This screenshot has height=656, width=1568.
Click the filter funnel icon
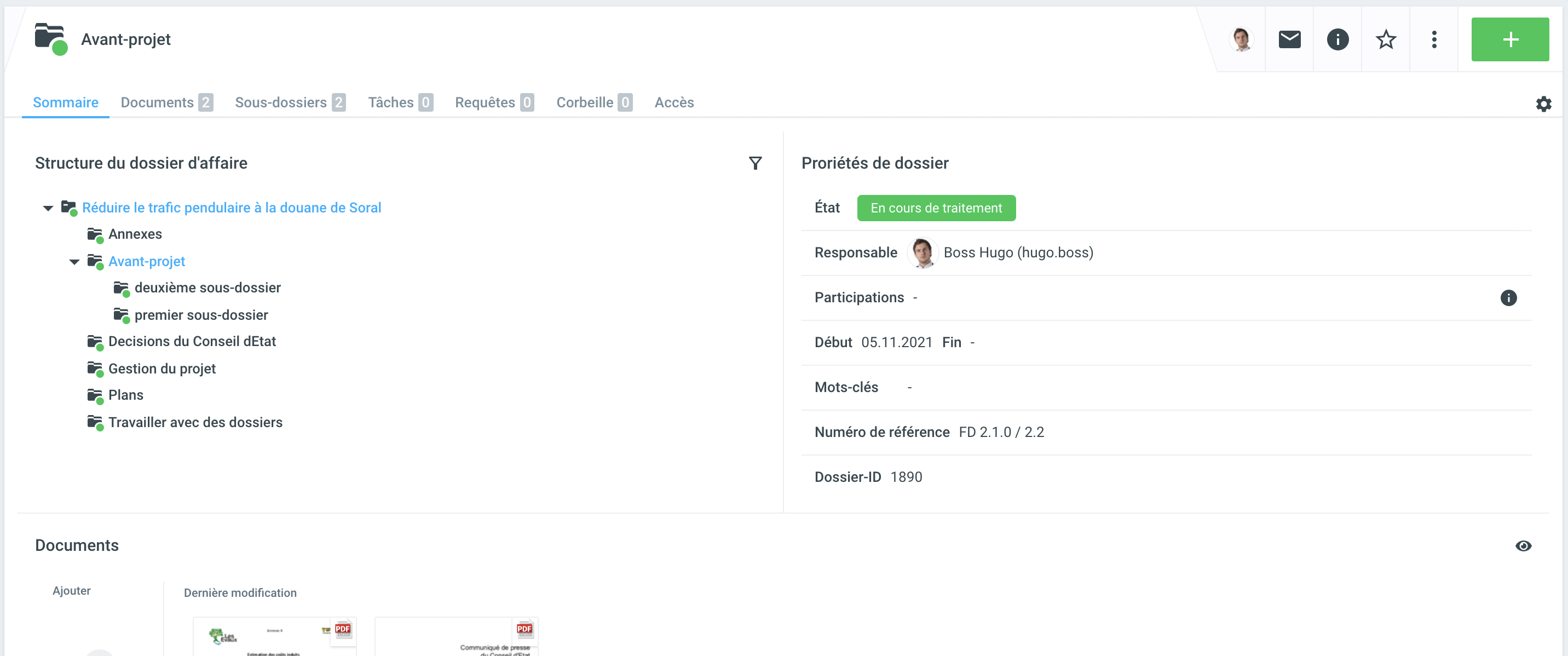(x=755, y=163)
